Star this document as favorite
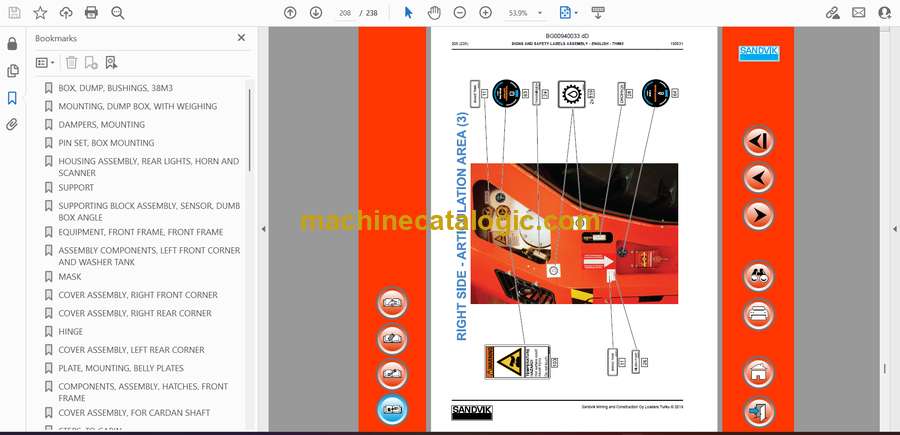This screenshot has height=435, width=900. point(40,13)
